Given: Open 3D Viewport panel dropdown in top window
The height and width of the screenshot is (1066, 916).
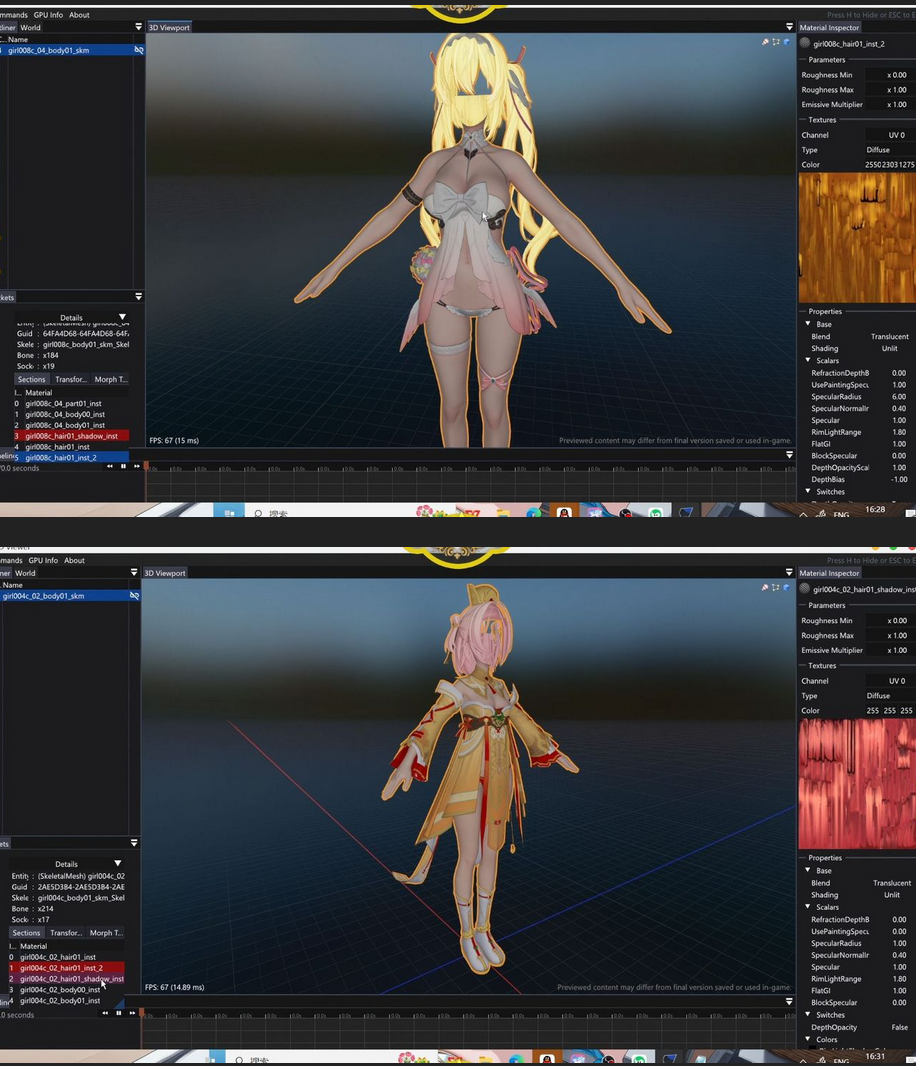Looking at the screenshot, I should 789,27.
